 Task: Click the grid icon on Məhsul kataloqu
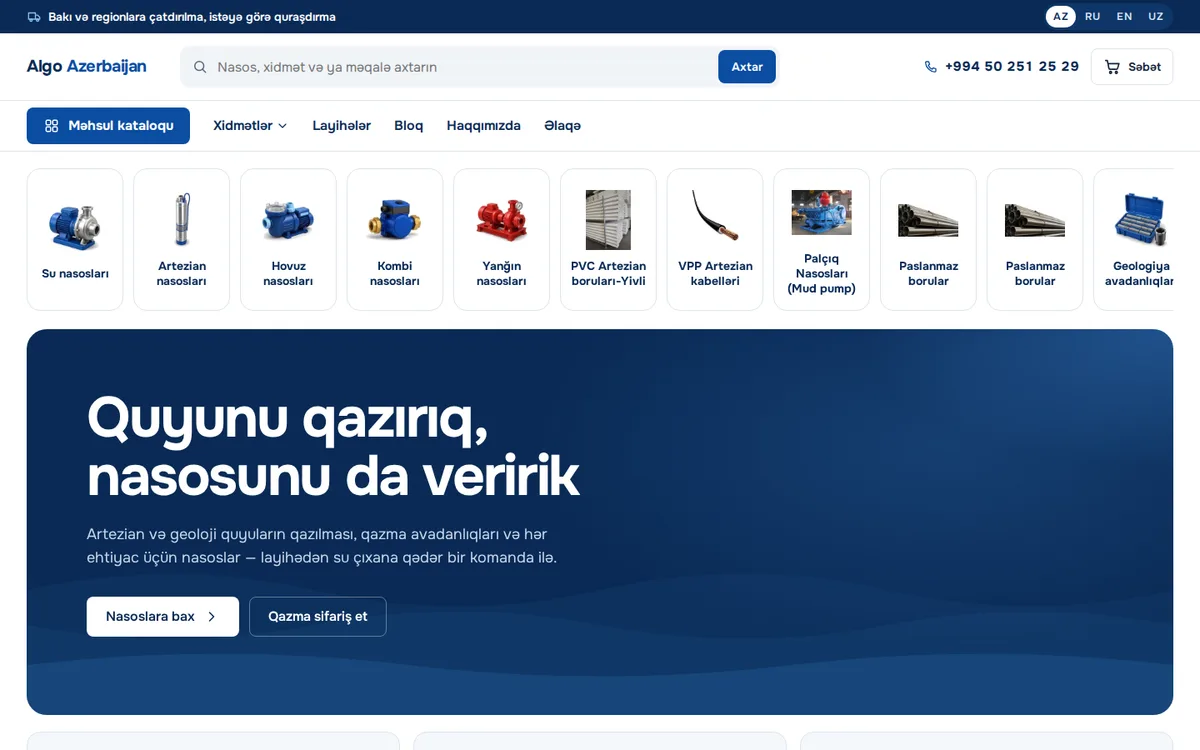52,126
